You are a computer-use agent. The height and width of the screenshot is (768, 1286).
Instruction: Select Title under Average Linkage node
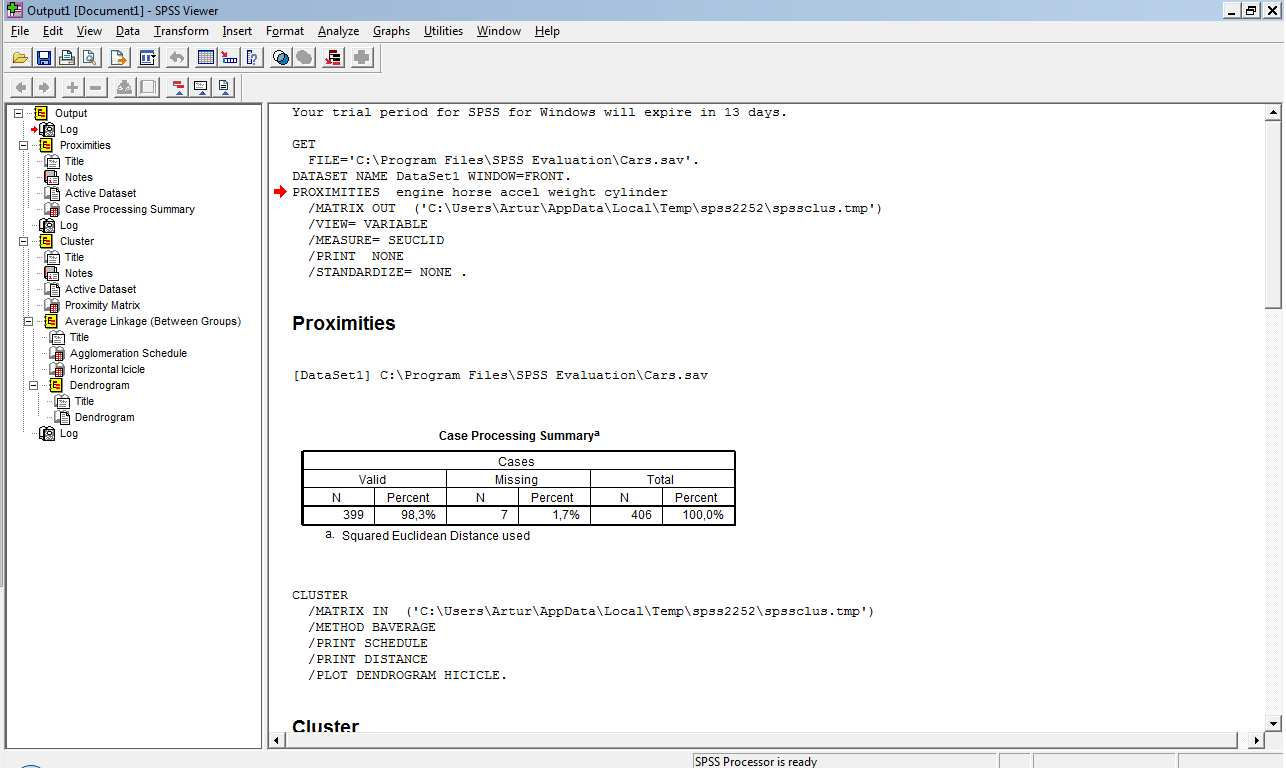(x=79, y=337)
